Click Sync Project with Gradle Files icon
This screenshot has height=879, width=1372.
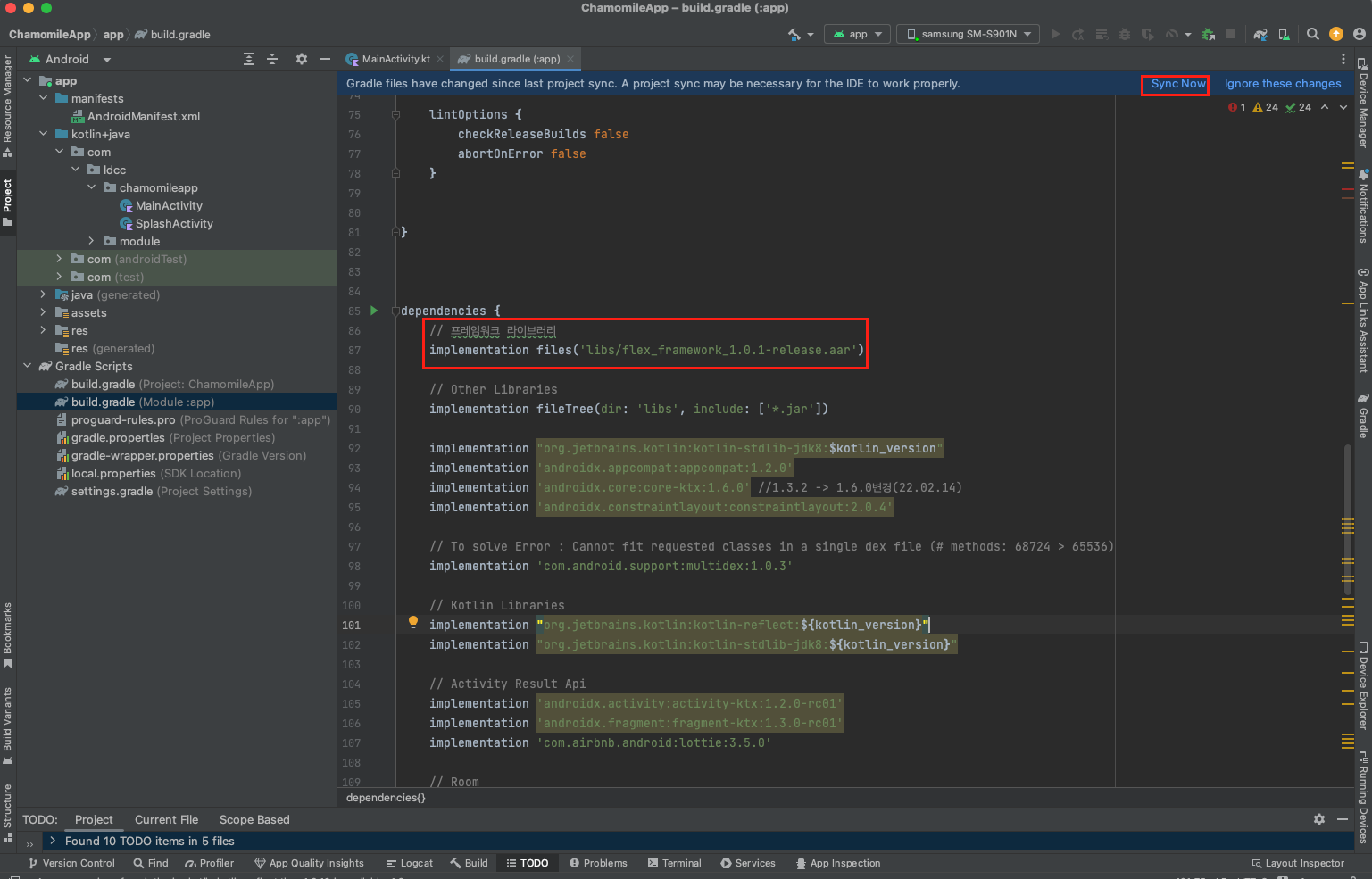pyautogui.click(x=1260, y=34)
